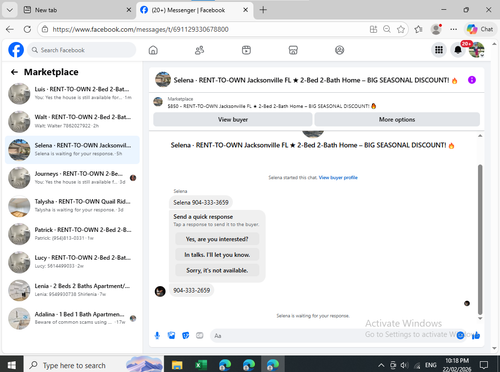Click the browser address bar URL
The width and height of the screenshot is (500, 372).
click(140, 29)
